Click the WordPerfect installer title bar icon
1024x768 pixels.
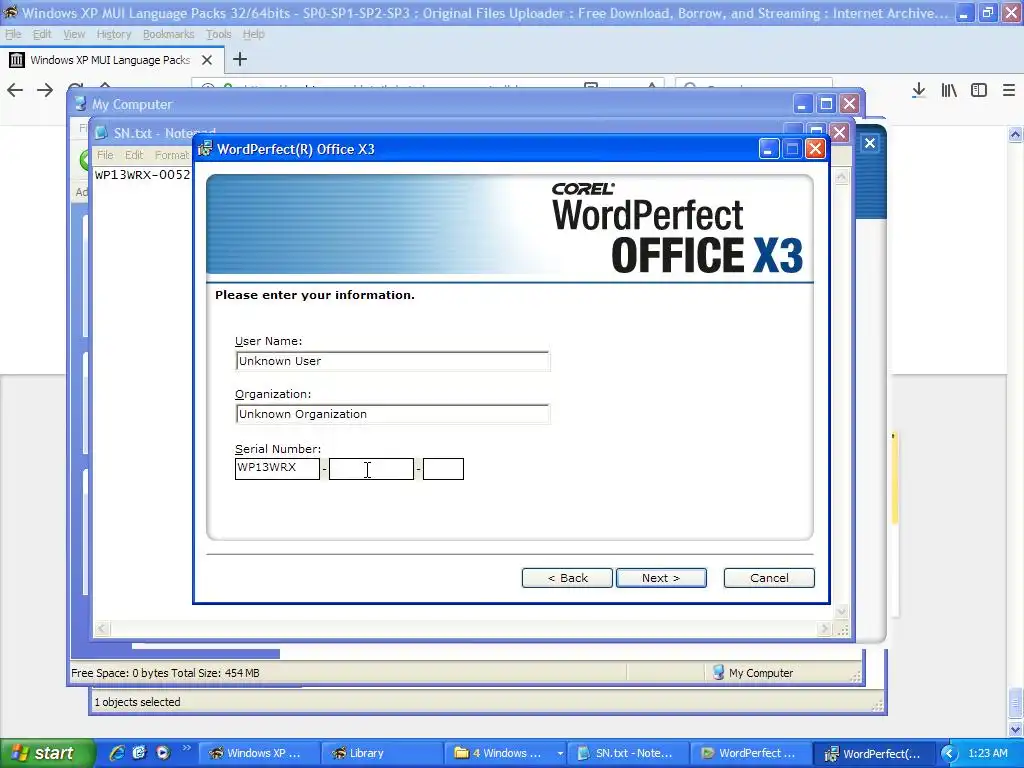click(205, 149)
